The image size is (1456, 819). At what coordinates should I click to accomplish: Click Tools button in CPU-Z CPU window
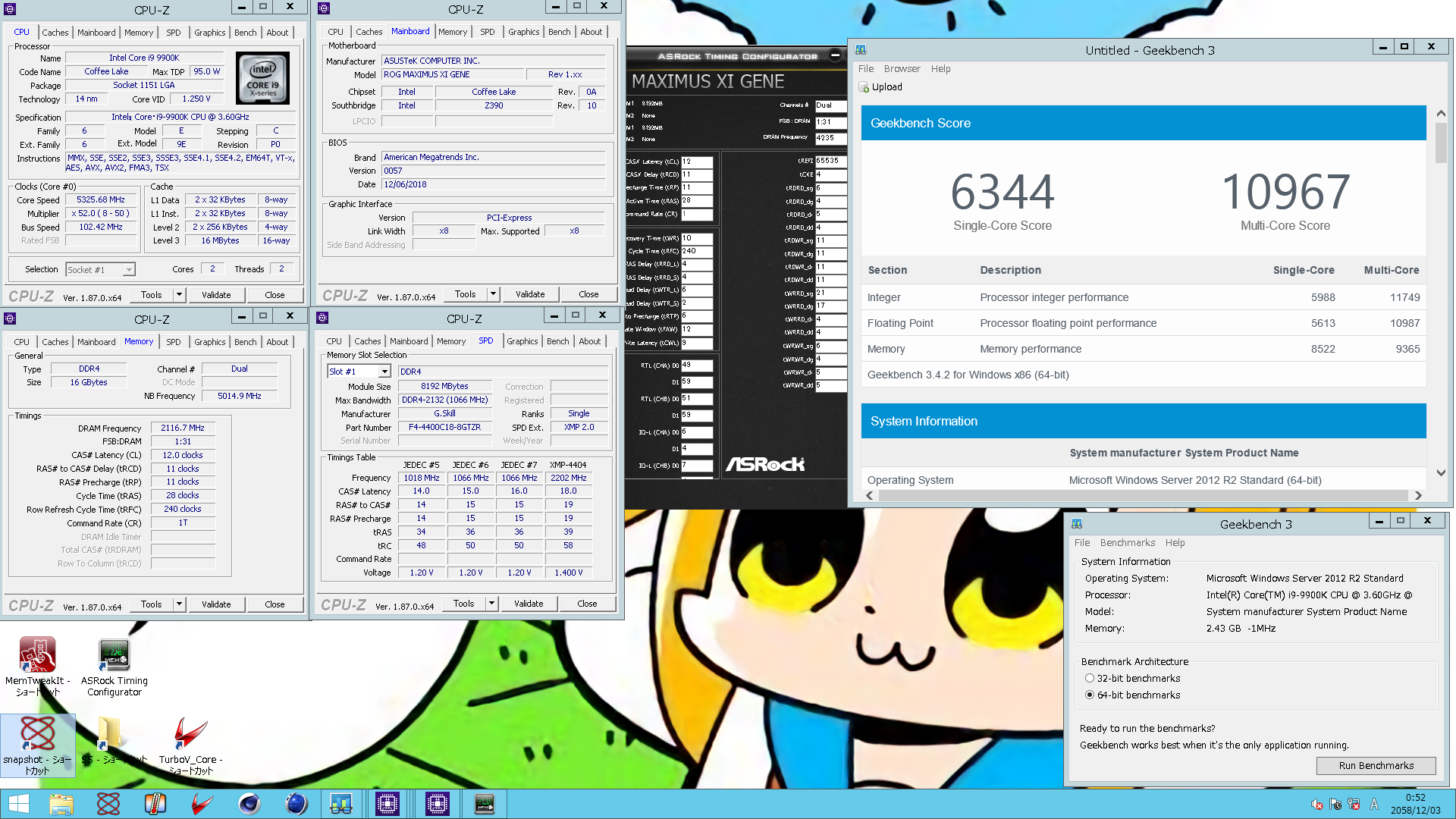[151, 295]
